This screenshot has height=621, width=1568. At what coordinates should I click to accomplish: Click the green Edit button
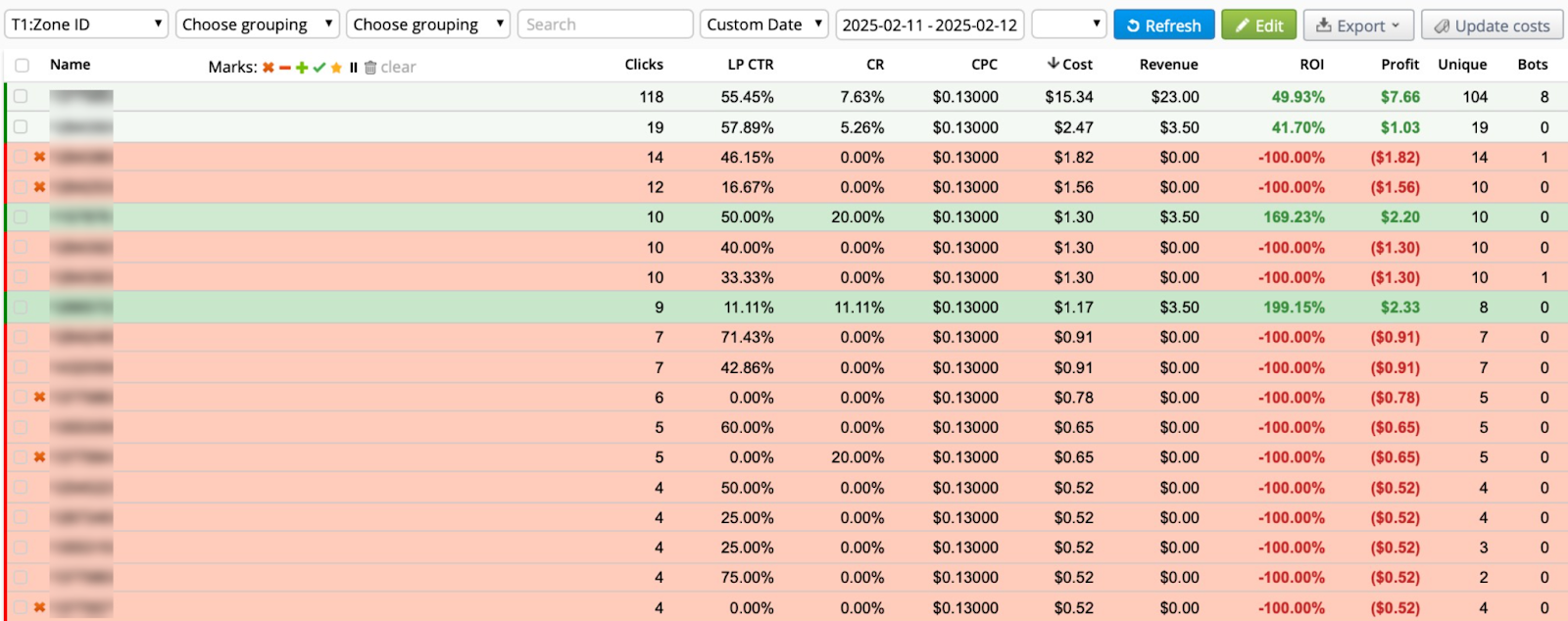(1258, 25)
